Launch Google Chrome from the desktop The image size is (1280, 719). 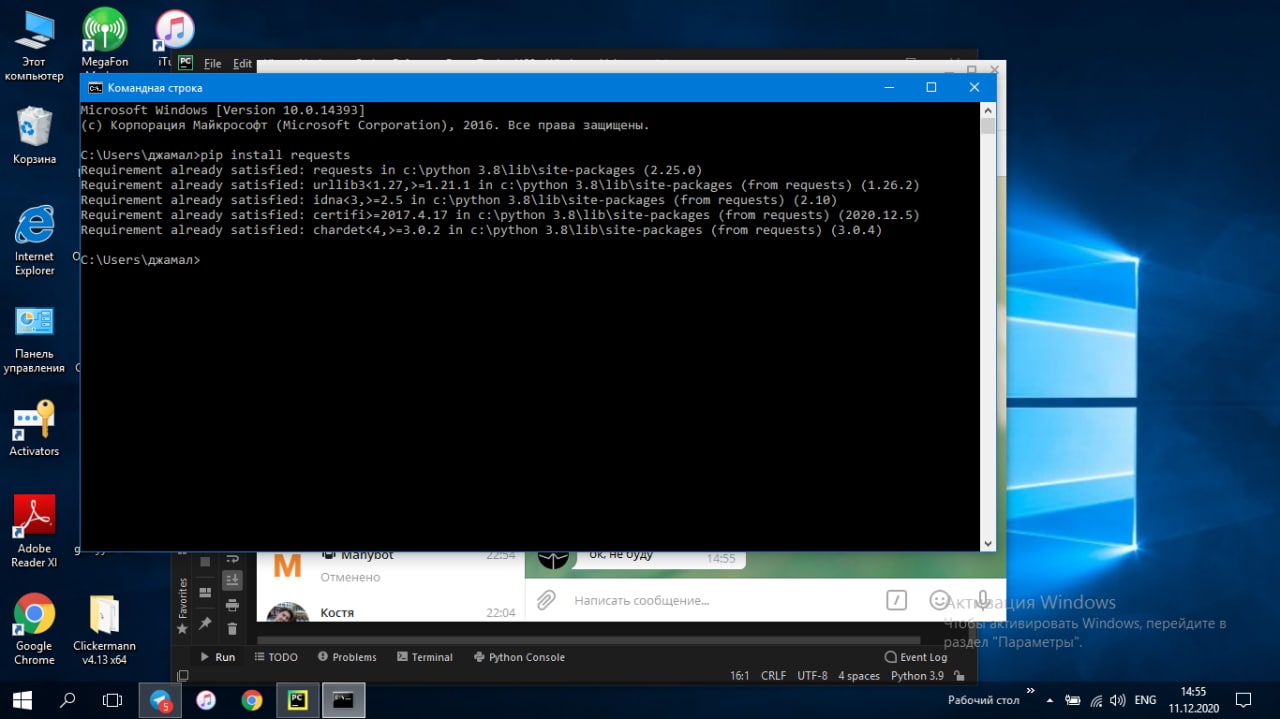click(x=34, y=630)
